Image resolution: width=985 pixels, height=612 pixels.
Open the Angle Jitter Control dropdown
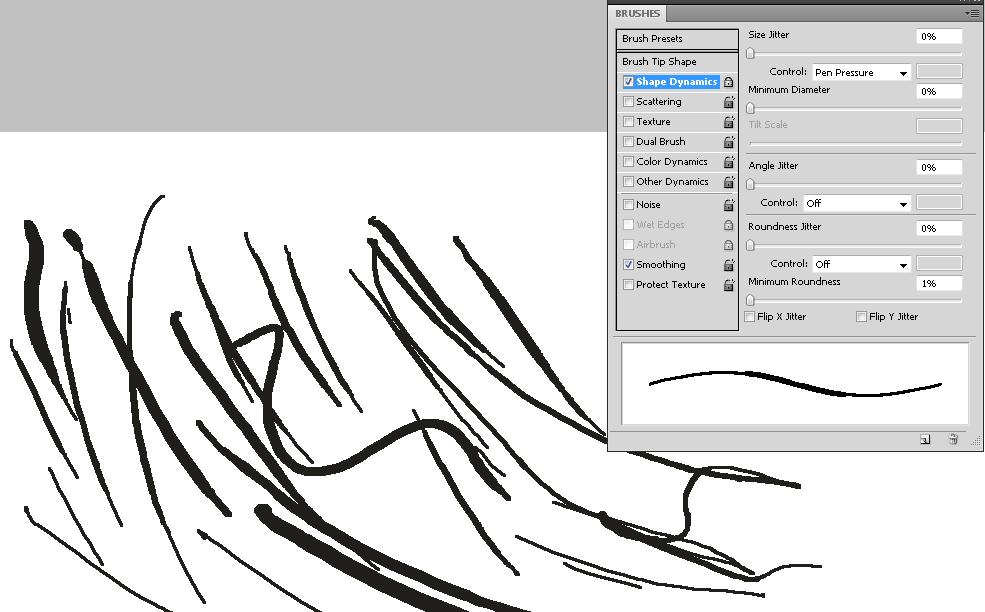(x=857, y=203)
